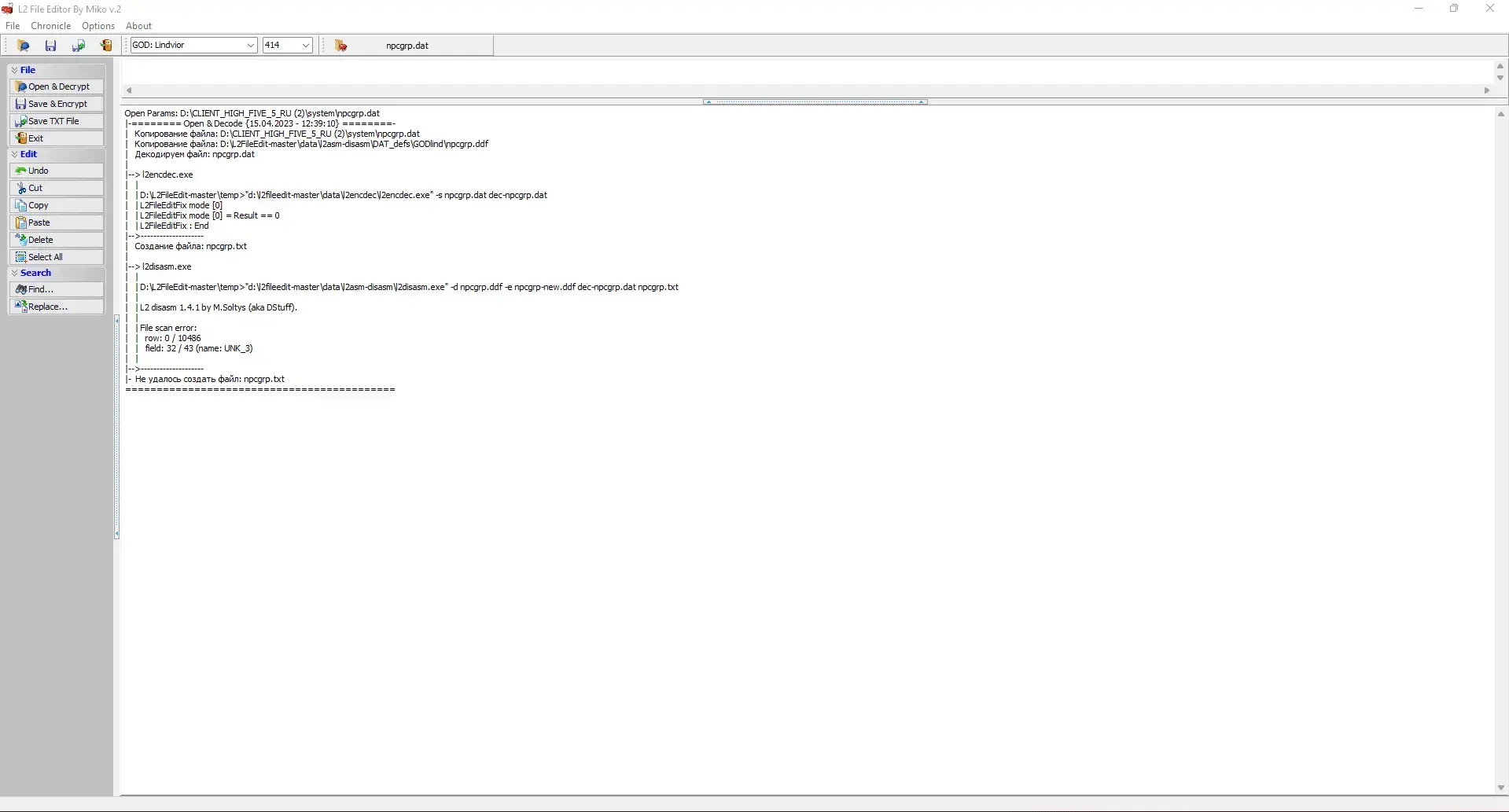The height and width of the screenshot is (812, 1509).
Task: Select the npcgrp.dat file tab
Action: point(409,46)
